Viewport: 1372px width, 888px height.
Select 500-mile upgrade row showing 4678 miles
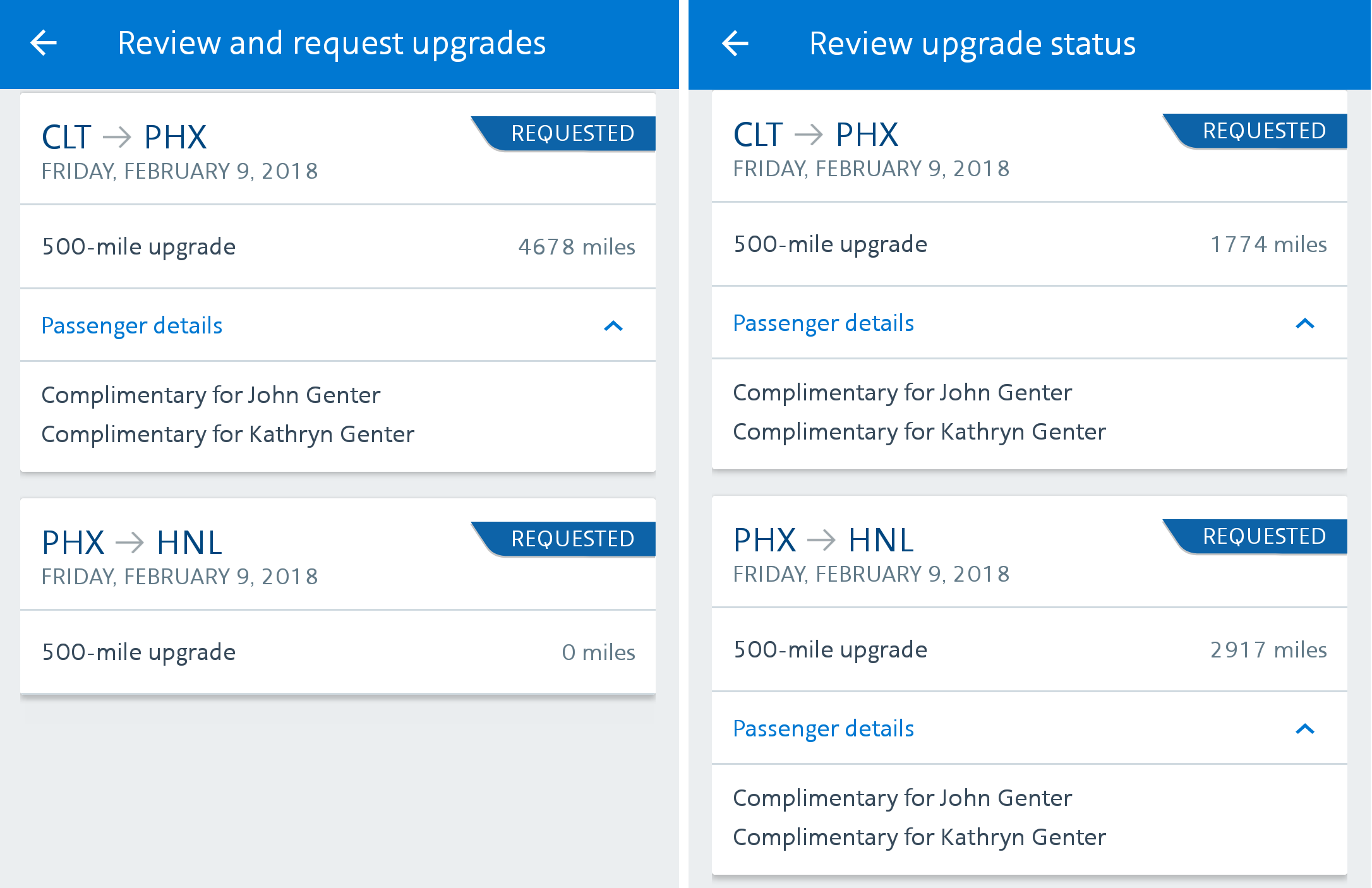338,246
